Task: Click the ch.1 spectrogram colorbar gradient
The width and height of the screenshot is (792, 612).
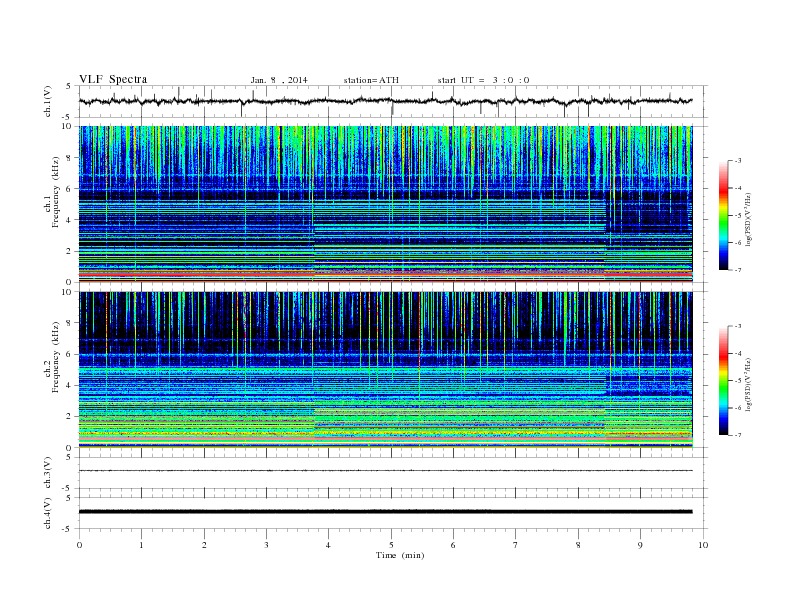Action: pyautogui.click(x=724, y=215)
